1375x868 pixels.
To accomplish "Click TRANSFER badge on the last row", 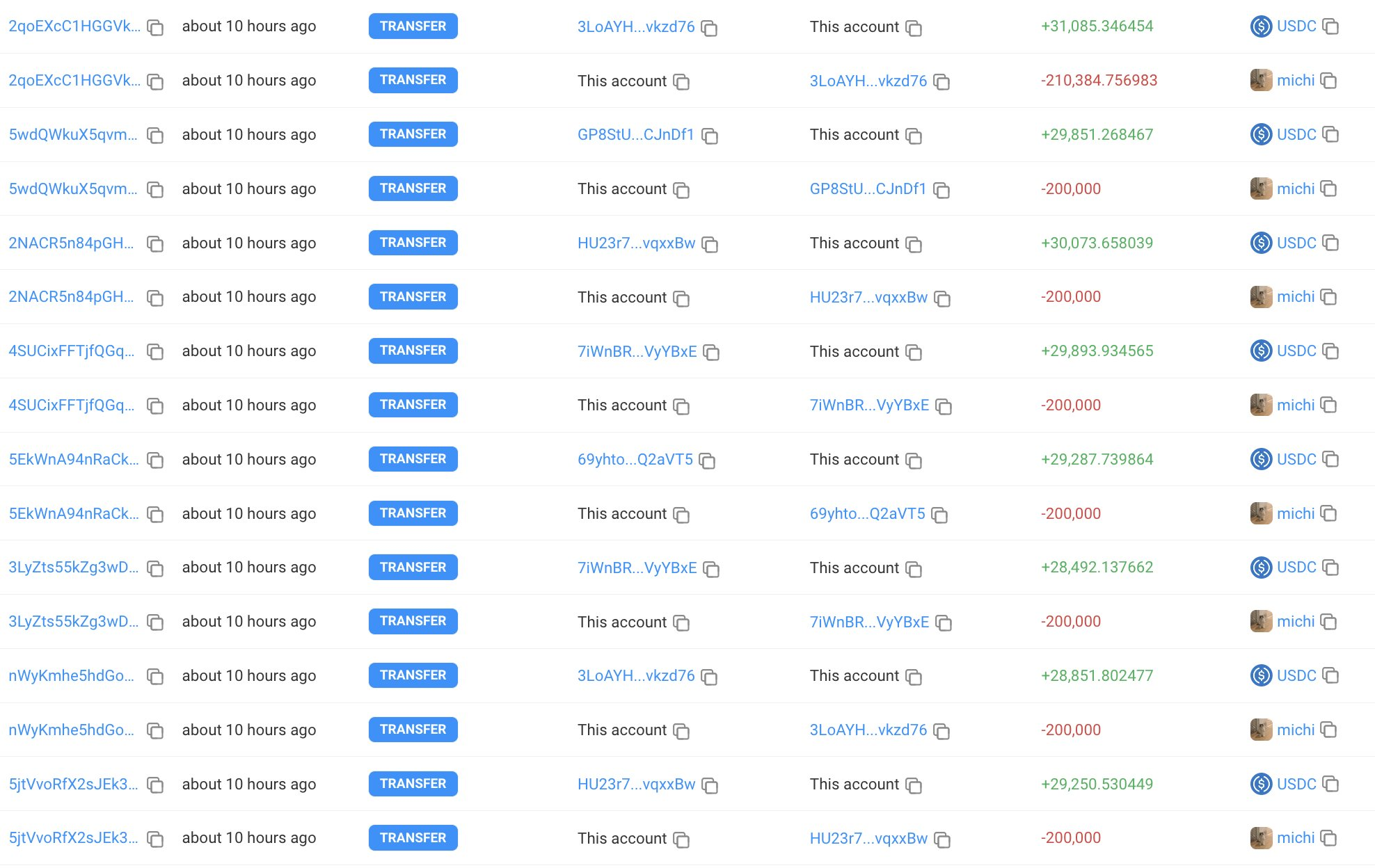I will coord(413,838).
